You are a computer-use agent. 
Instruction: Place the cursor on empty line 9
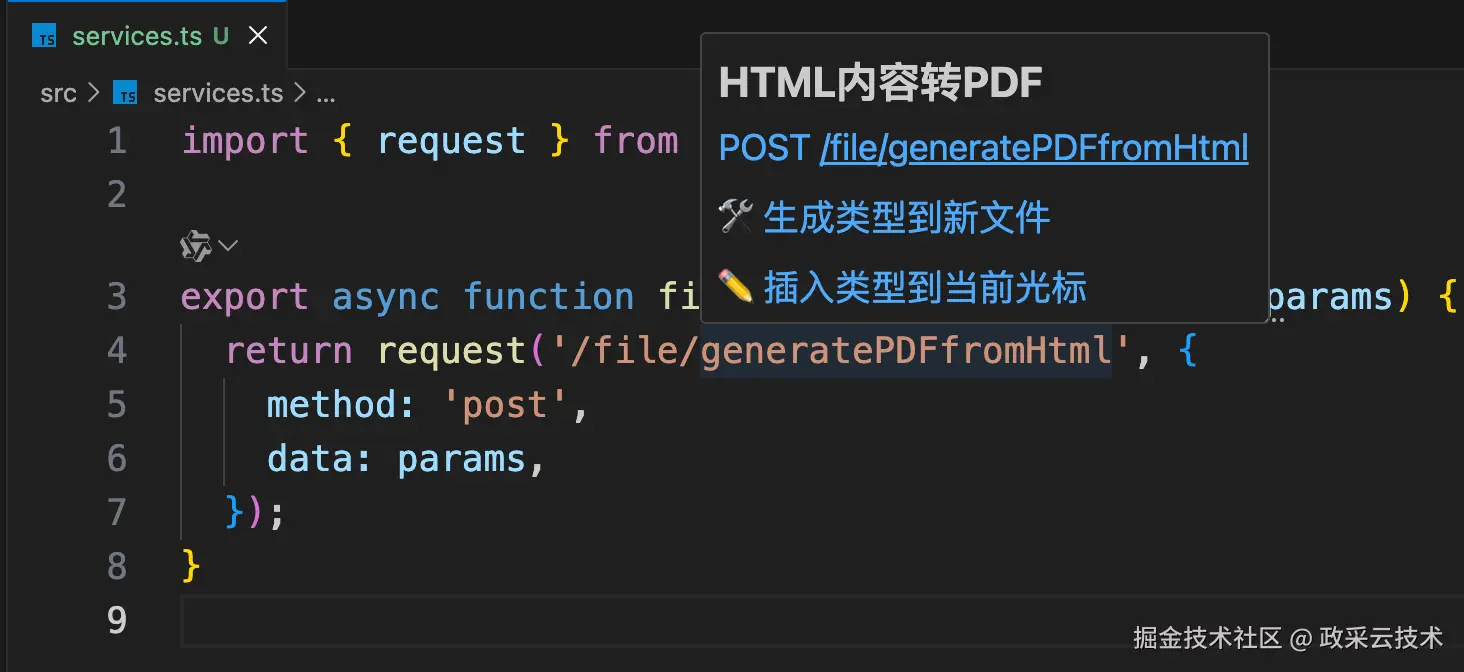tap(600, 621)
